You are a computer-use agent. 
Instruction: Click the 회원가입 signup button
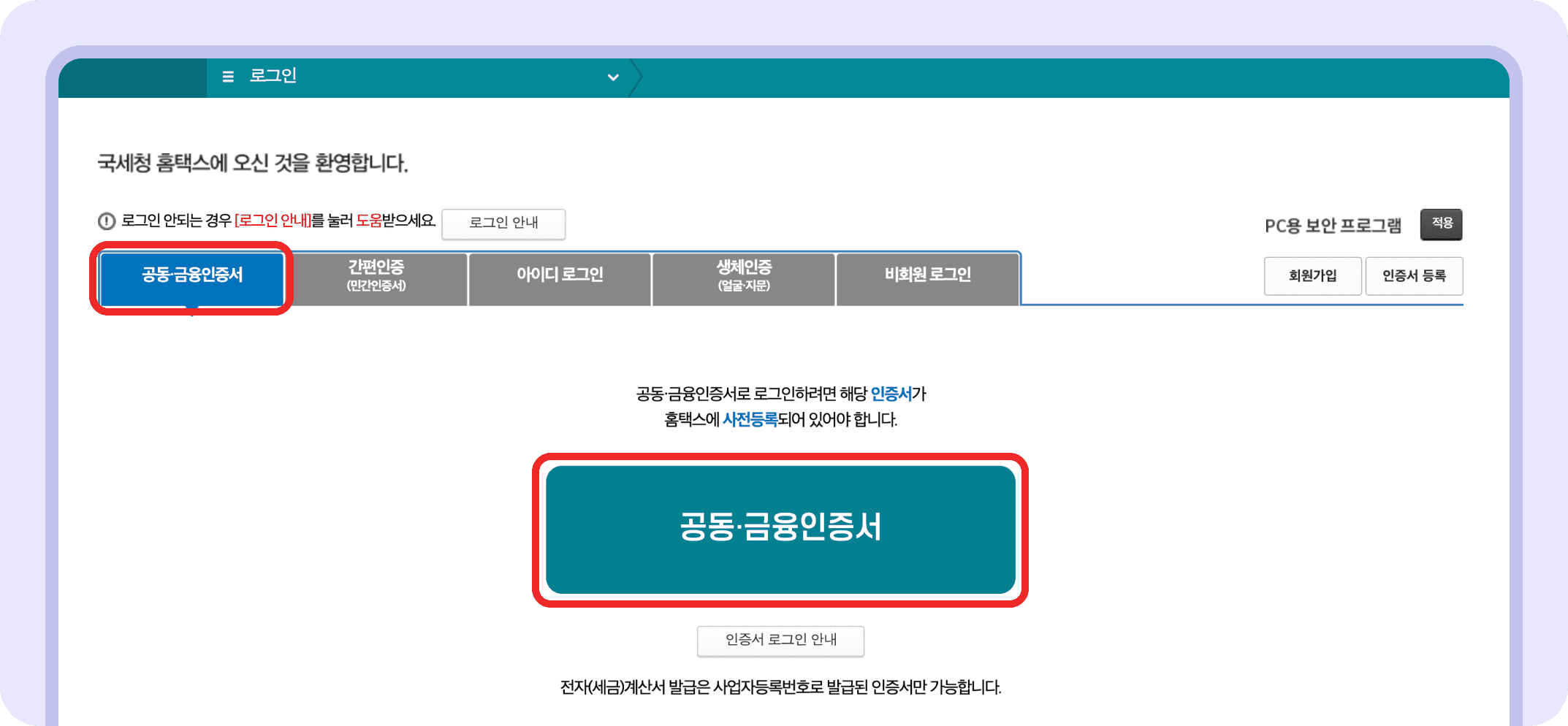pyautogui.click(x=1312, y=276)
